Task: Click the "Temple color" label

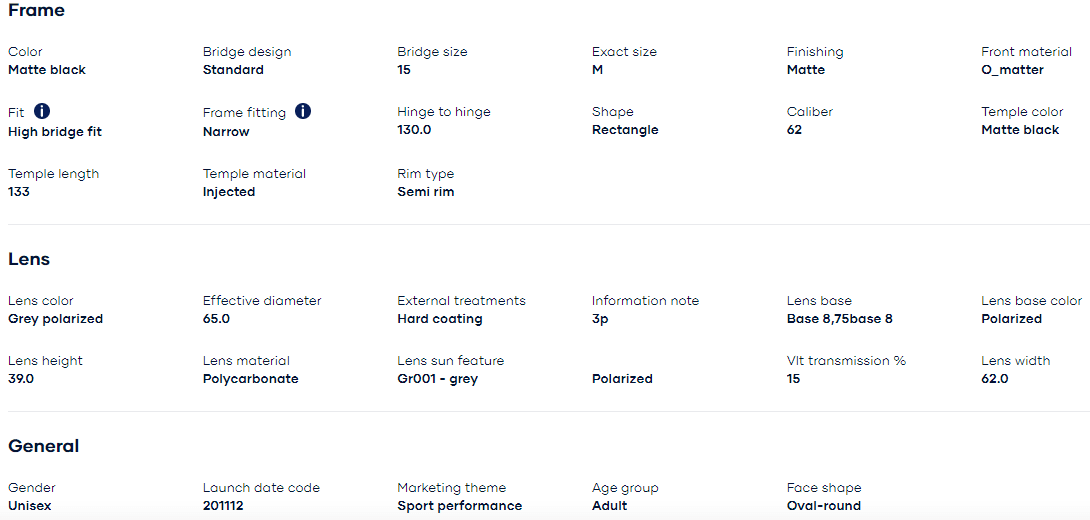Action: pos(1022,112)
